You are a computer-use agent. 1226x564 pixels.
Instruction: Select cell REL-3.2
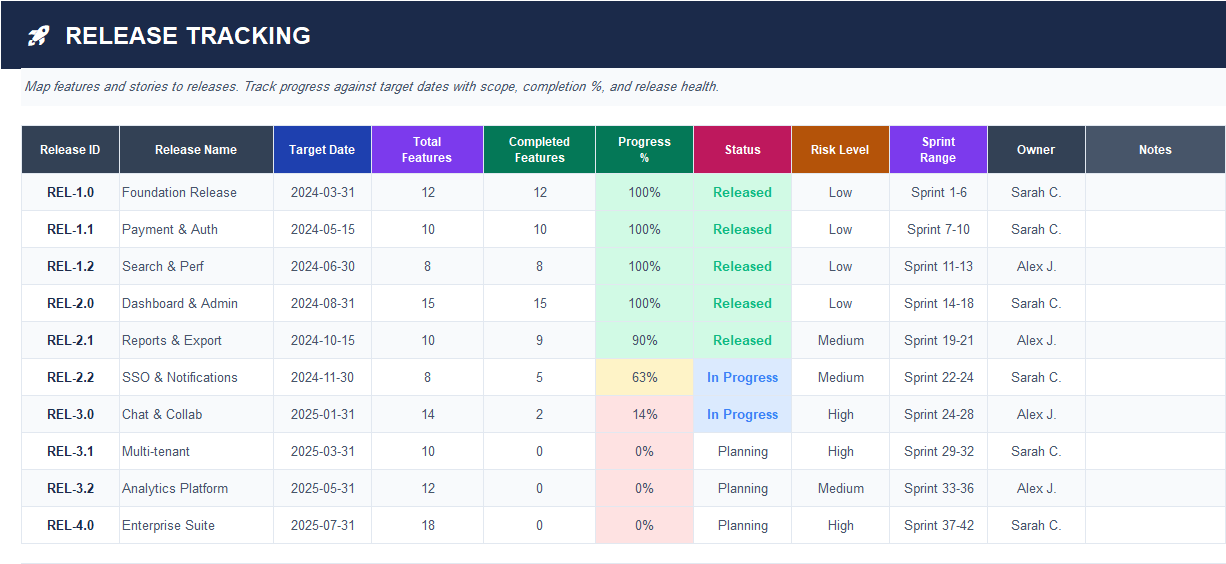70,488
